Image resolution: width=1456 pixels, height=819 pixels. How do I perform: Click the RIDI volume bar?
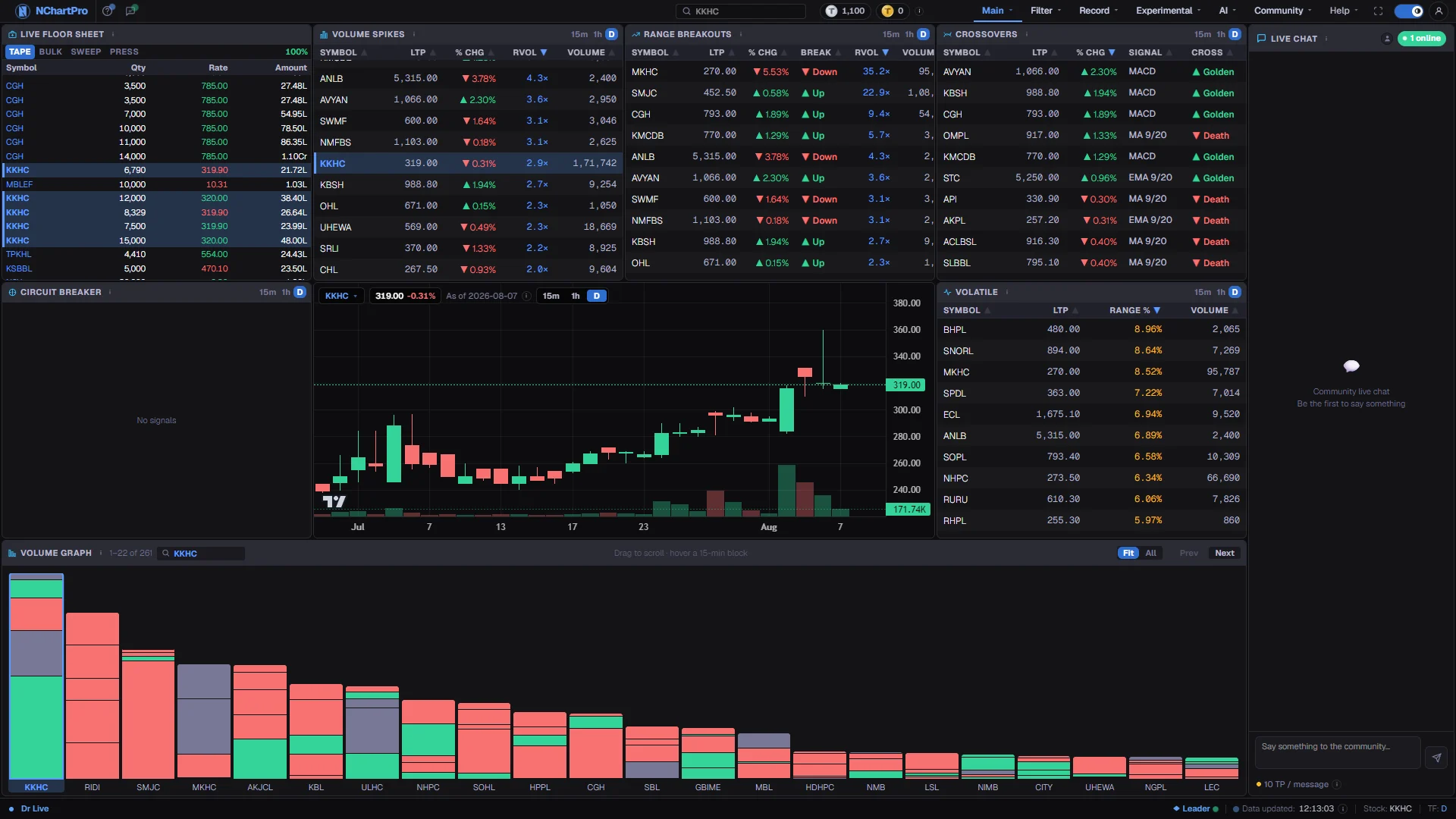pyautogui.click(x=93, y=695)
